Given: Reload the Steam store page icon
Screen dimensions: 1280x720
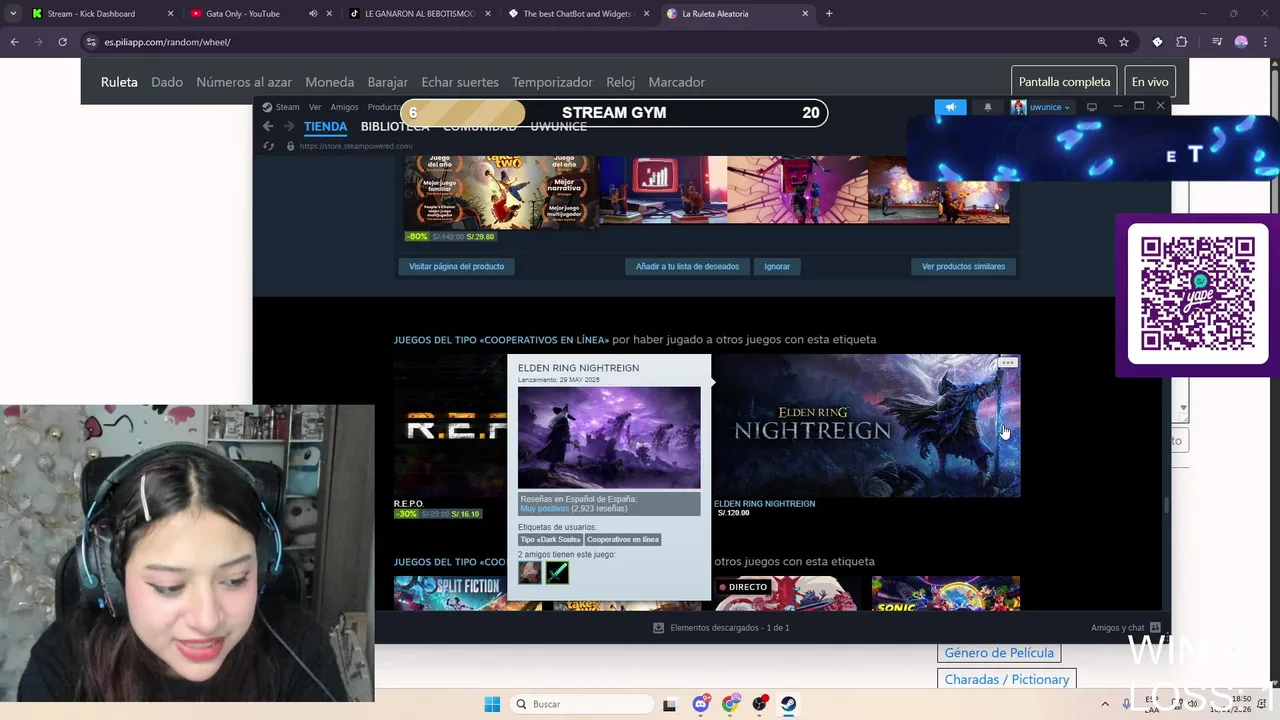Looking at the screenshot, I should (268, 146).
